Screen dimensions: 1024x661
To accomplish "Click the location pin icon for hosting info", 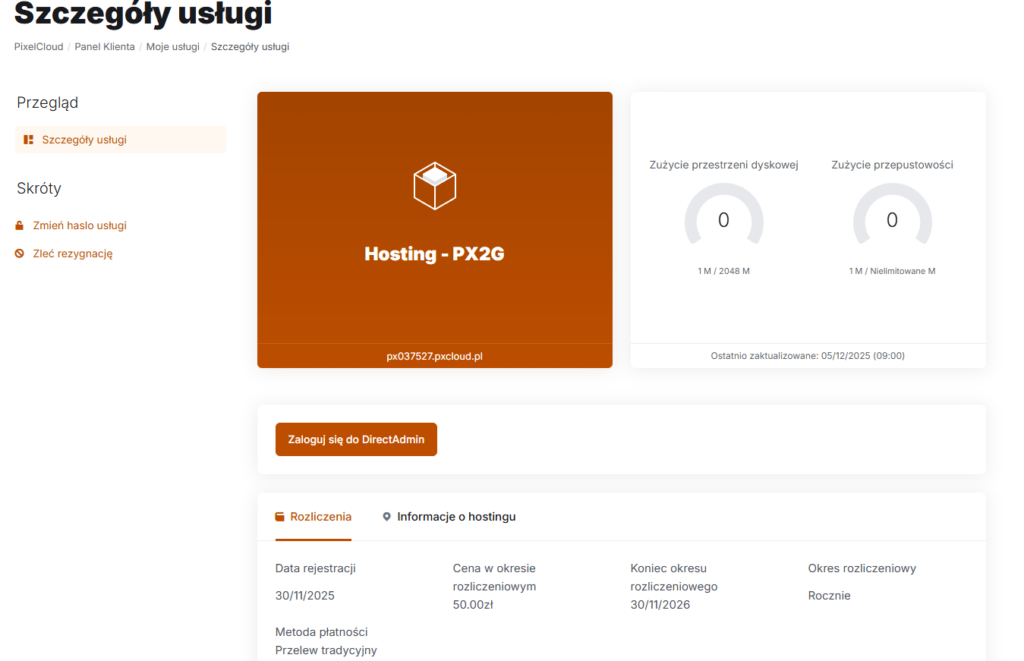I will 387,517.
